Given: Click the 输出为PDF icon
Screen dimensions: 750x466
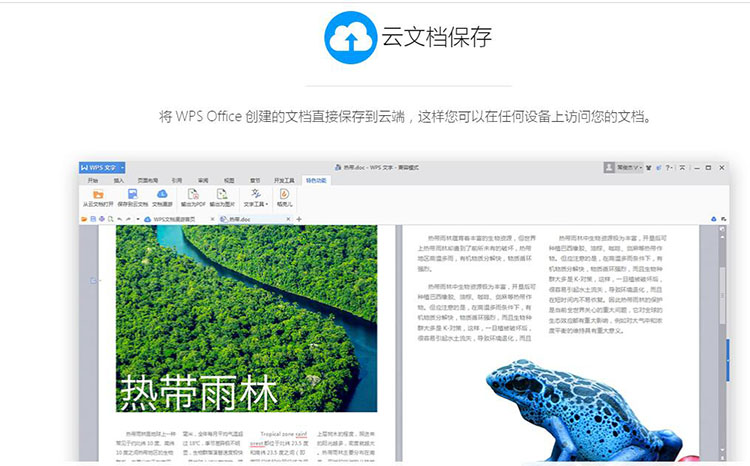Looking at the screenshot, I should click(193, 194).
